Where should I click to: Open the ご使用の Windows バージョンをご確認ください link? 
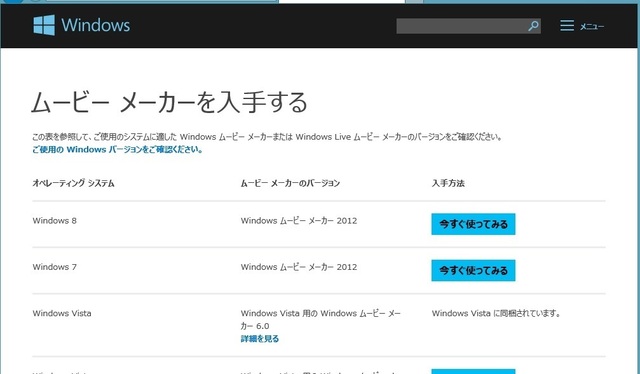click(118, 149)
